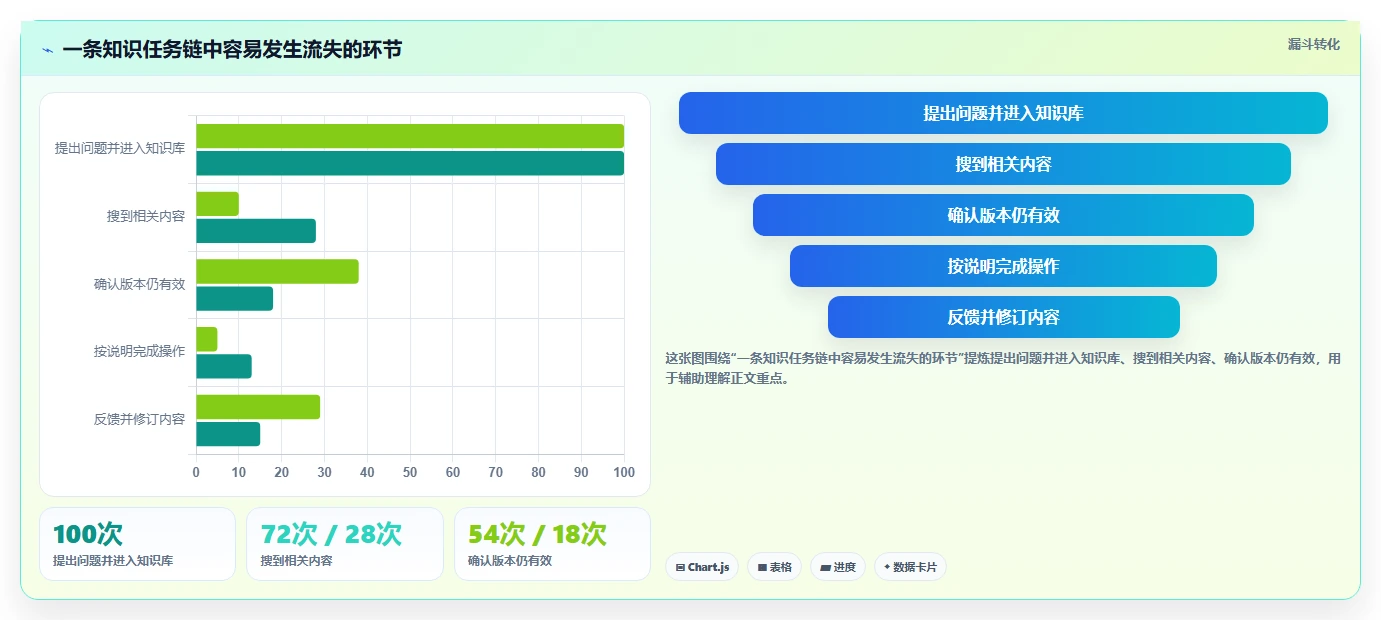This screenshot has height=620, width=1381.
Task: Select the 漏斗转化 label in the header
Action: point(1313,44)
